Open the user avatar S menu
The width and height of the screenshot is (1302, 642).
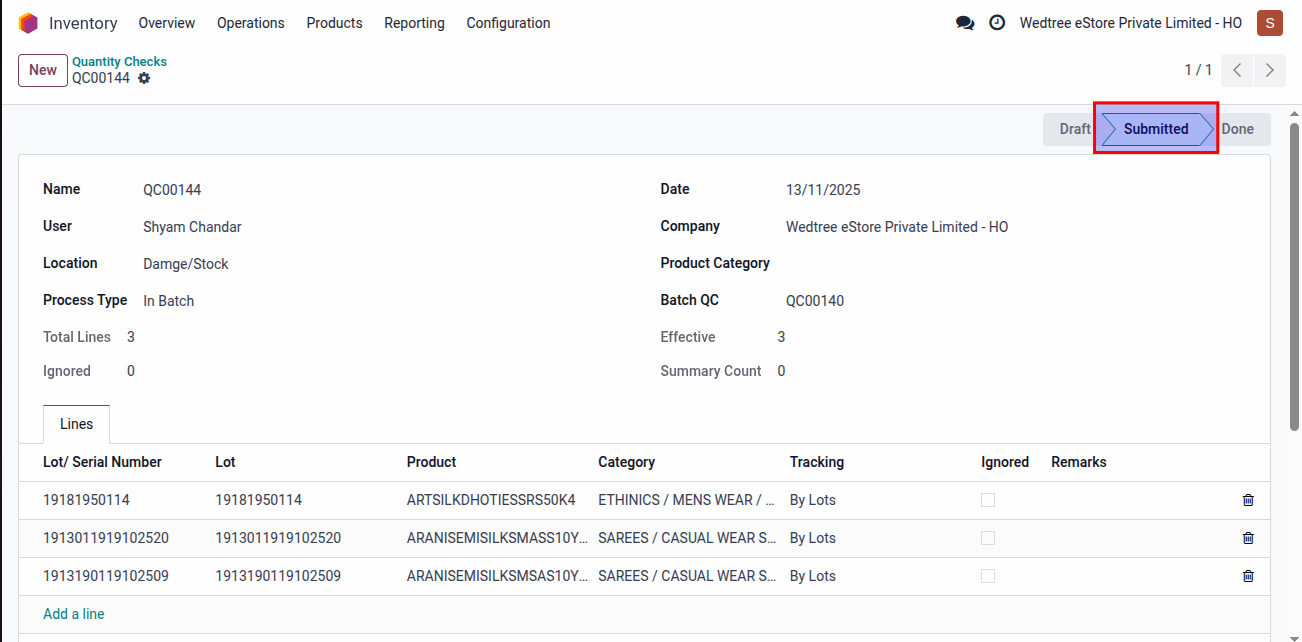point(1270,23)
